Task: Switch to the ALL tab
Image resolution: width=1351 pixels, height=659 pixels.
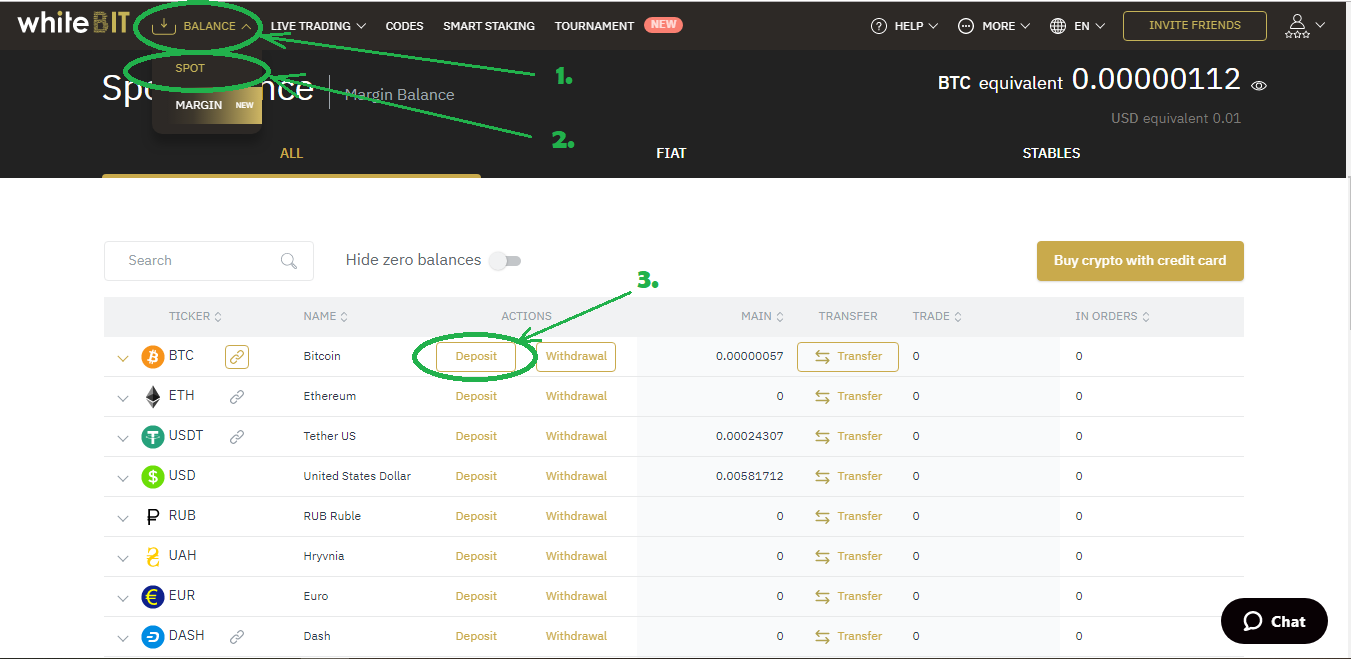Action: pyautogui.click(x=291, y=153)
